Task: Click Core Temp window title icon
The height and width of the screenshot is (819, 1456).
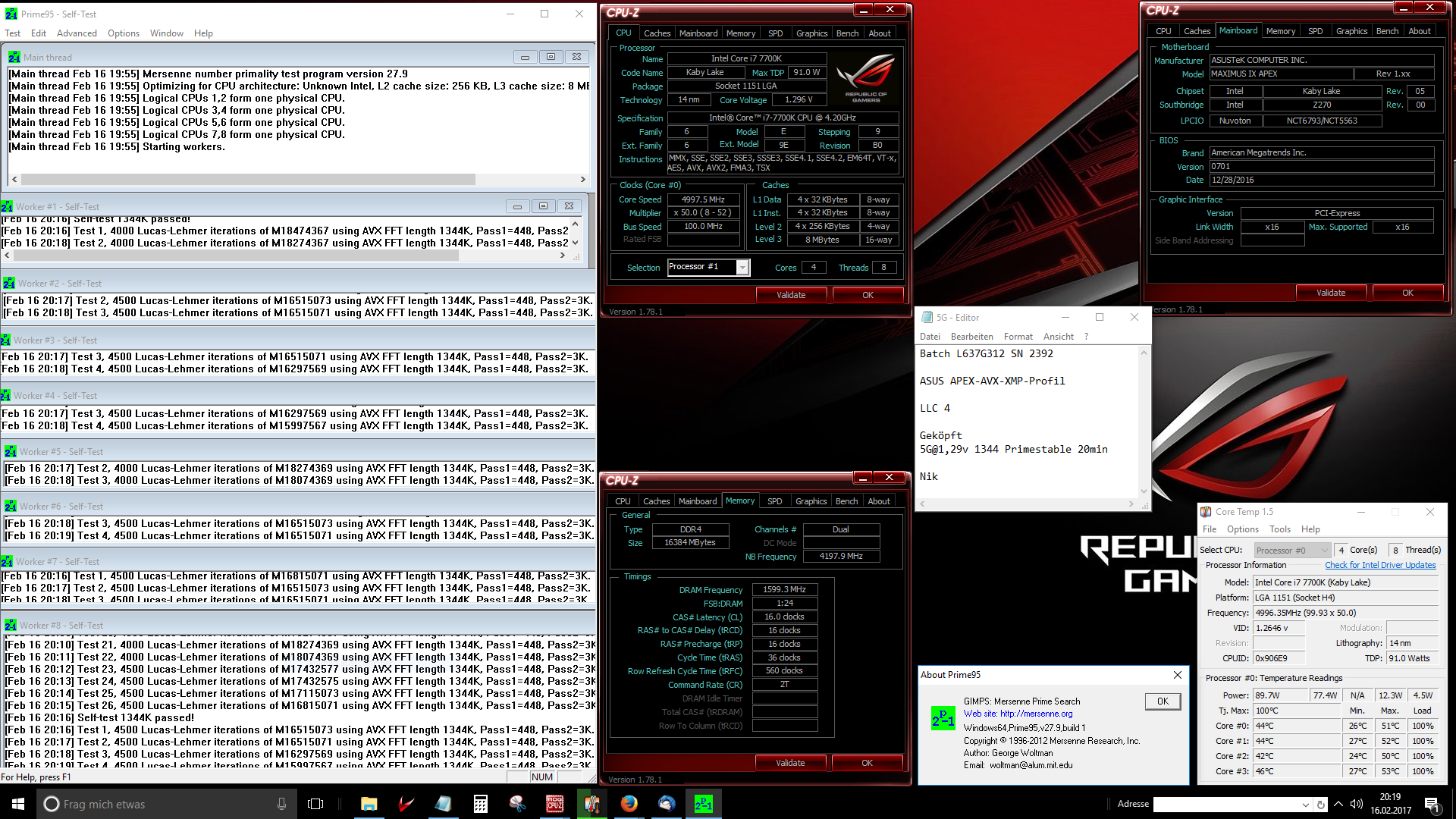Action: pyautogui.click(x=1206, y=512)
